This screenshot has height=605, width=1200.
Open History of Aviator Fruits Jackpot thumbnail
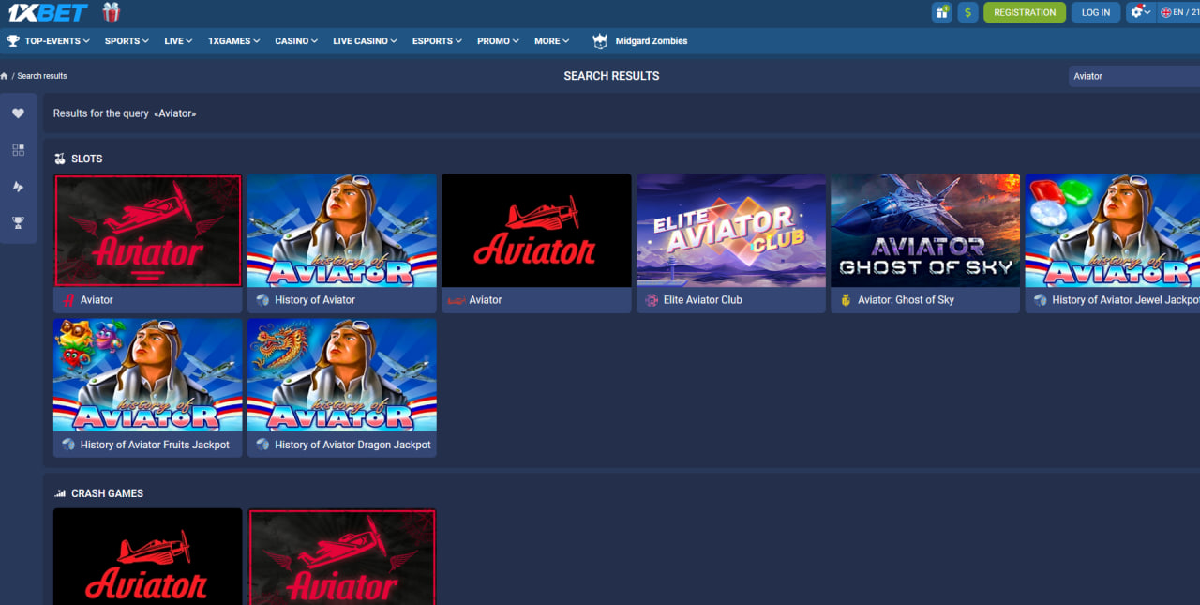(148, 376)
